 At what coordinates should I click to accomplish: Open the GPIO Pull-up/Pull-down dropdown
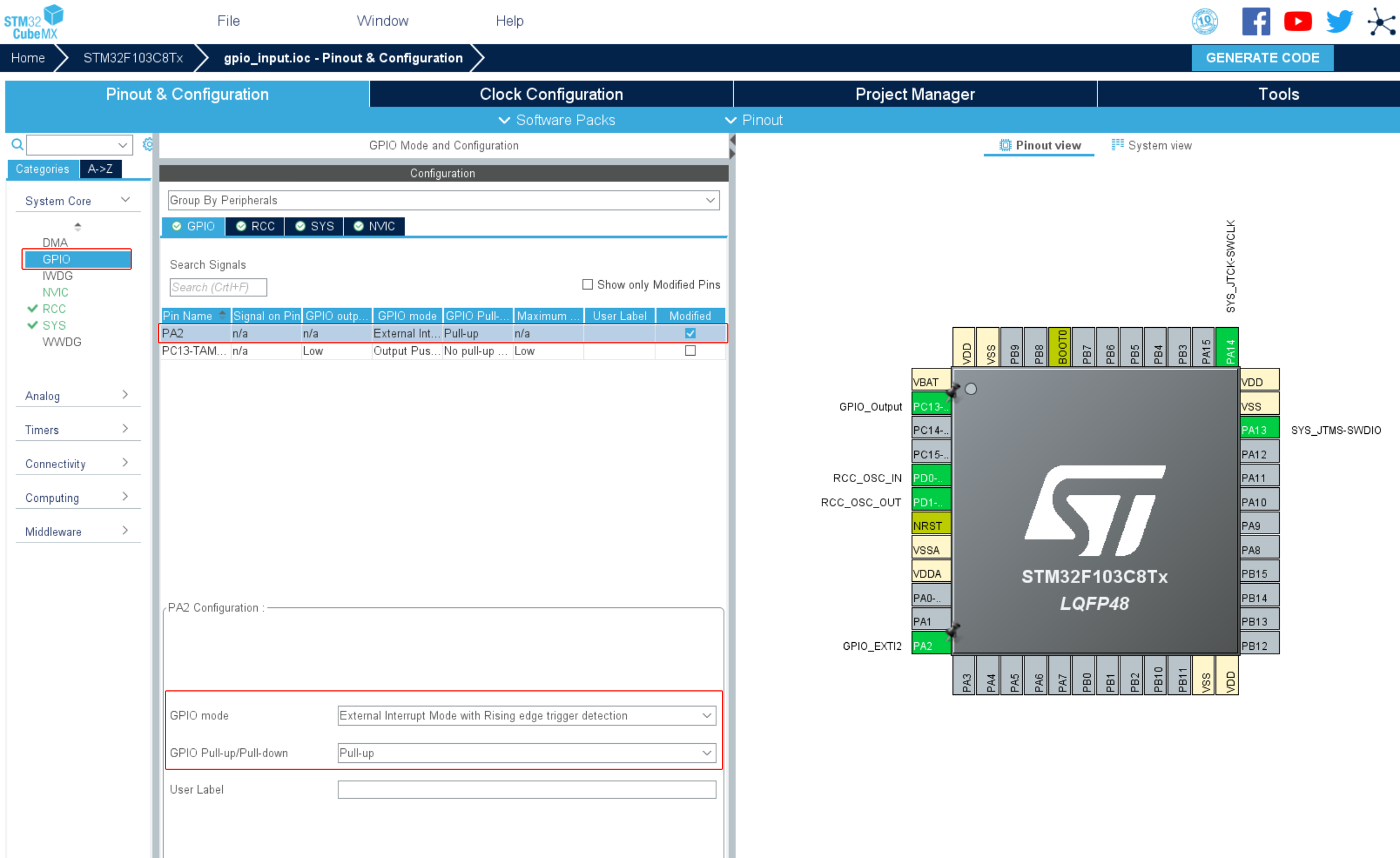click(x=526, y=752)
